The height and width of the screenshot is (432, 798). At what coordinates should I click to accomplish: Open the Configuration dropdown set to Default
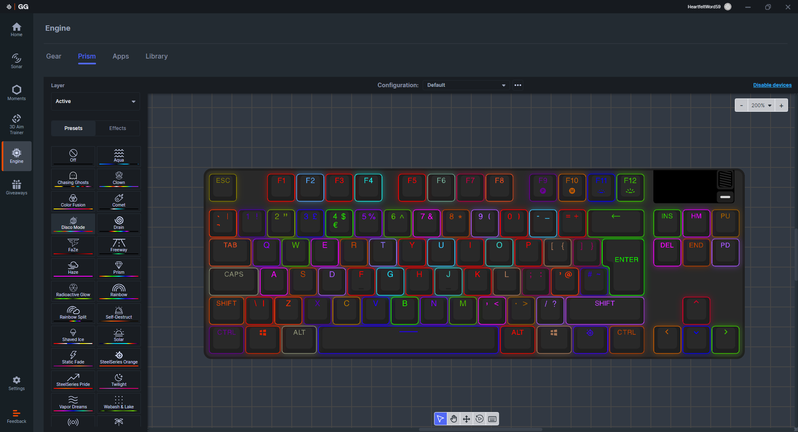click(466, 85)
